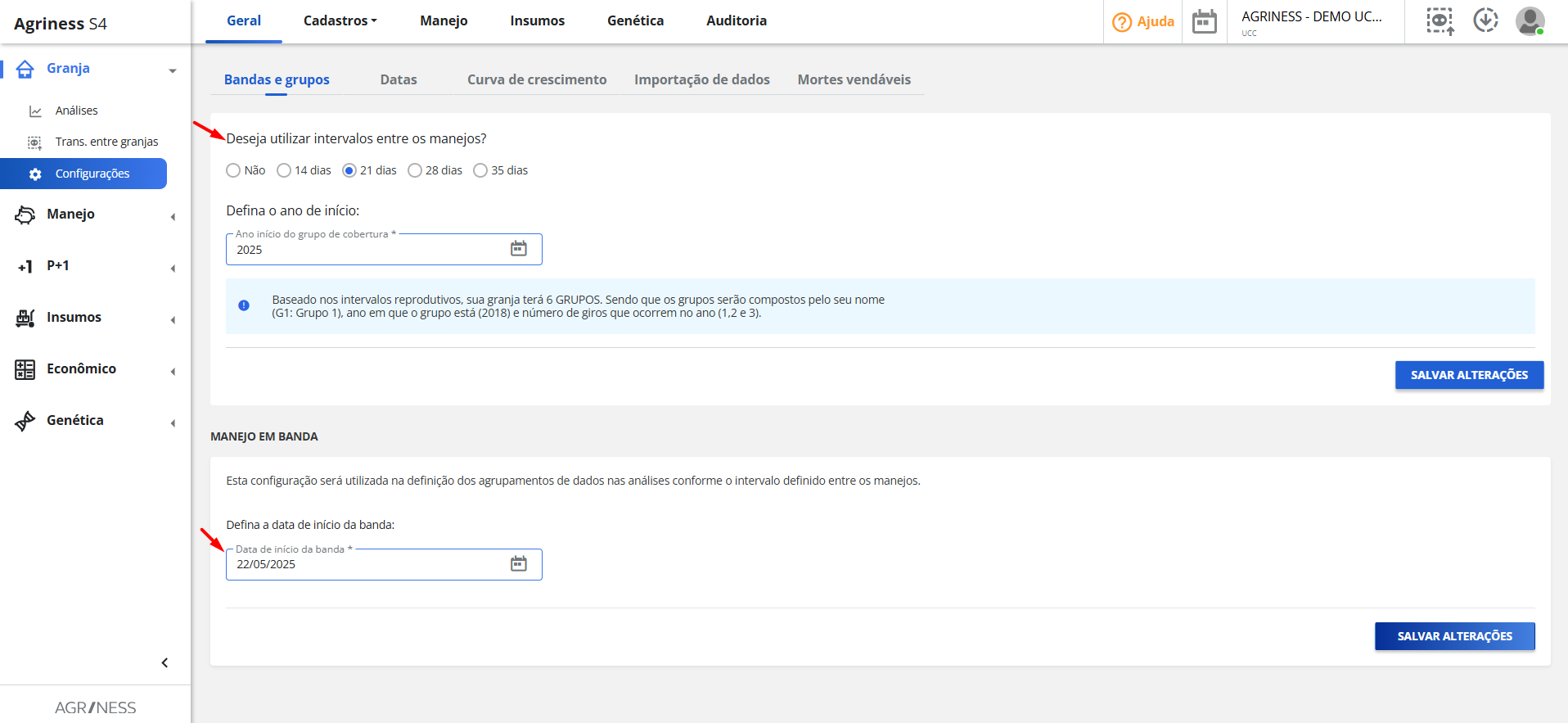Screen dimensions: 1568x723
Task: Open the Cadastros dropdown menu
Action: [340, 21]
